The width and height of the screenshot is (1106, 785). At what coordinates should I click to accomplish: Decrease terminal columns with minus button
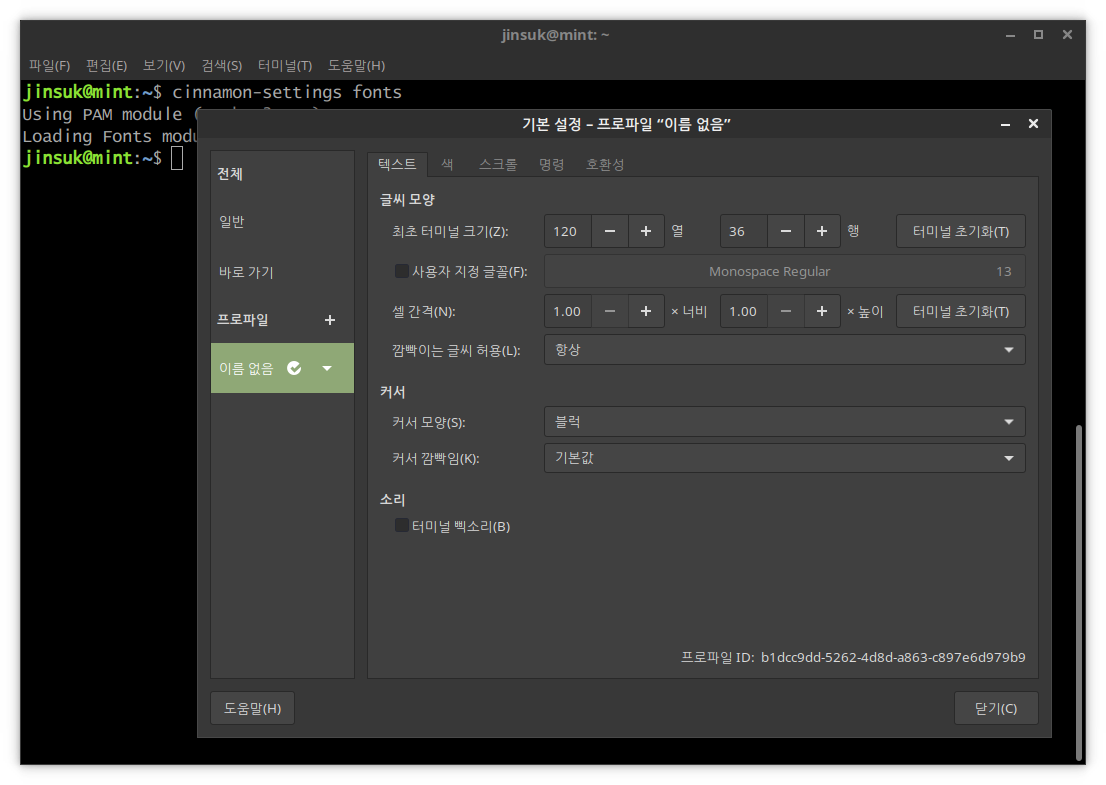point(610,231)
